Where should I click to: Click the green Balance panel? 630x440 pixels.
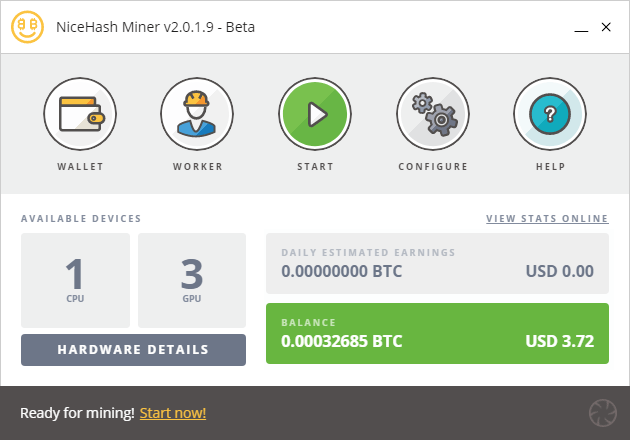(437, 334)
